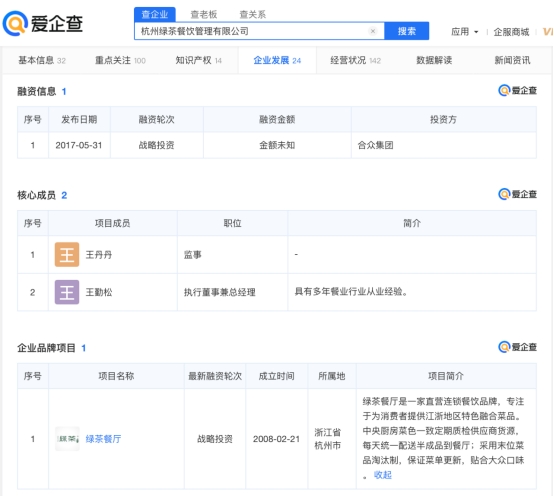Viewport: 554px width, 497px height.
Task: Click the 核心成员 section heading
Action: [37, 195]
